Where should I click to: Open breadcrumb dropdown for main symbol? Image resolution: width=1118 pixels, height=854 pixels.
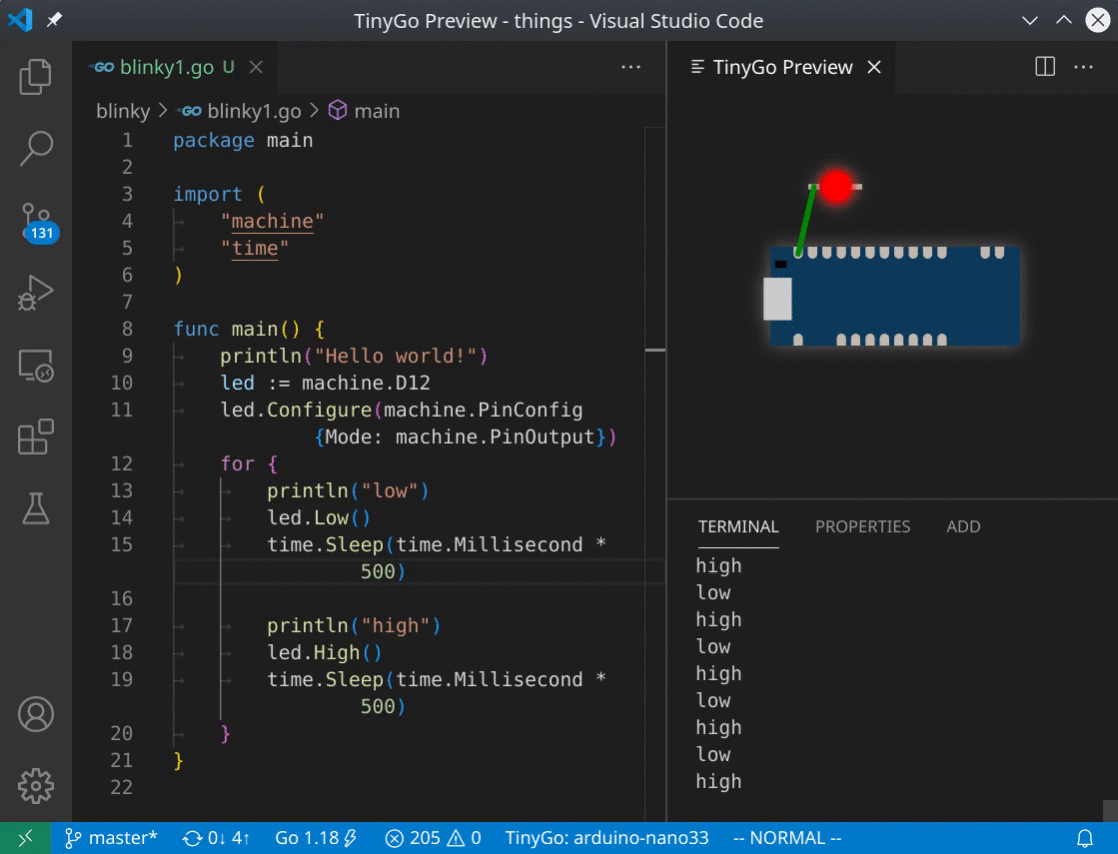(376, 111)
